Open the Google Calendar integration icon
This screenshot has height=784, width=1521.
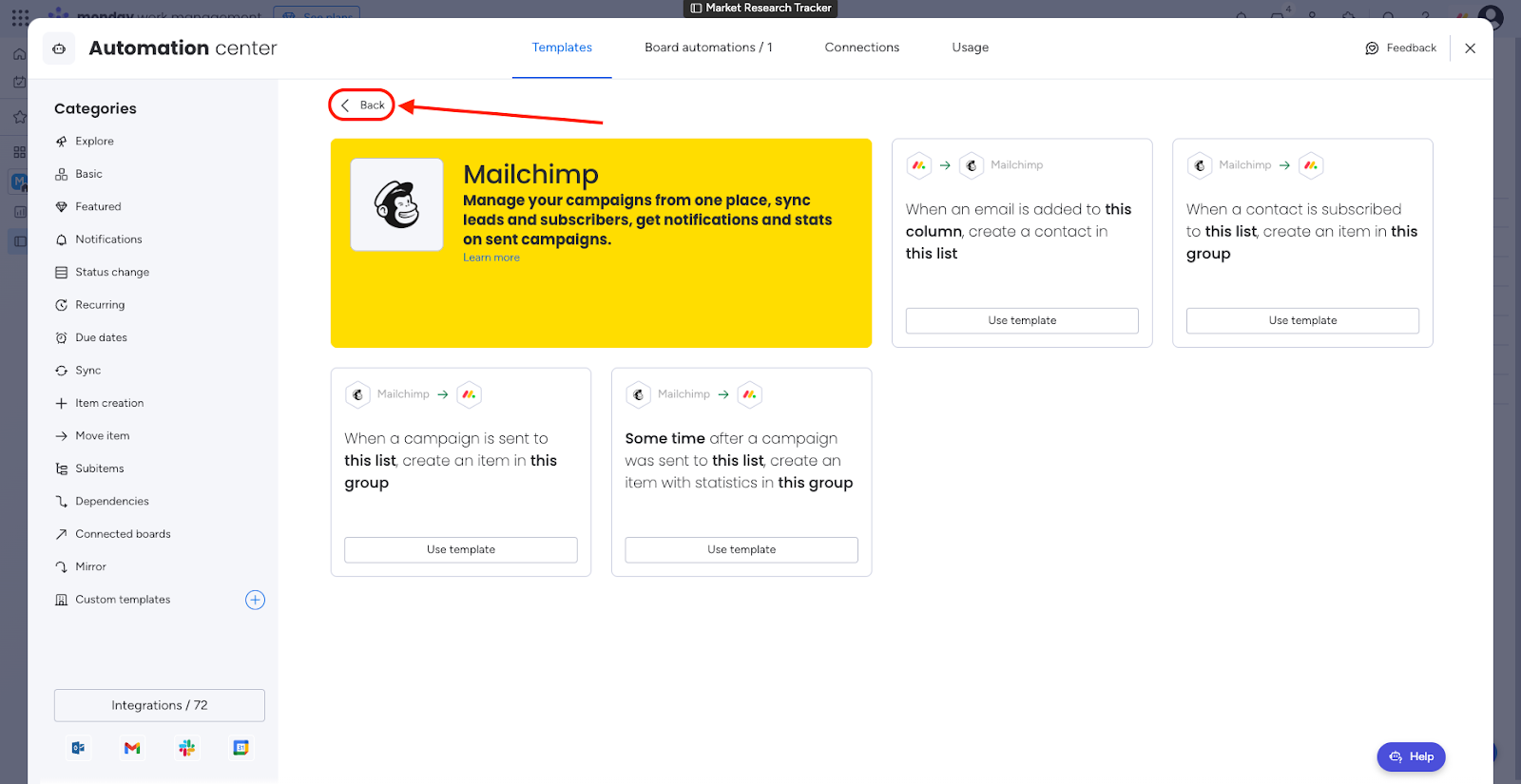coord(241,748)
